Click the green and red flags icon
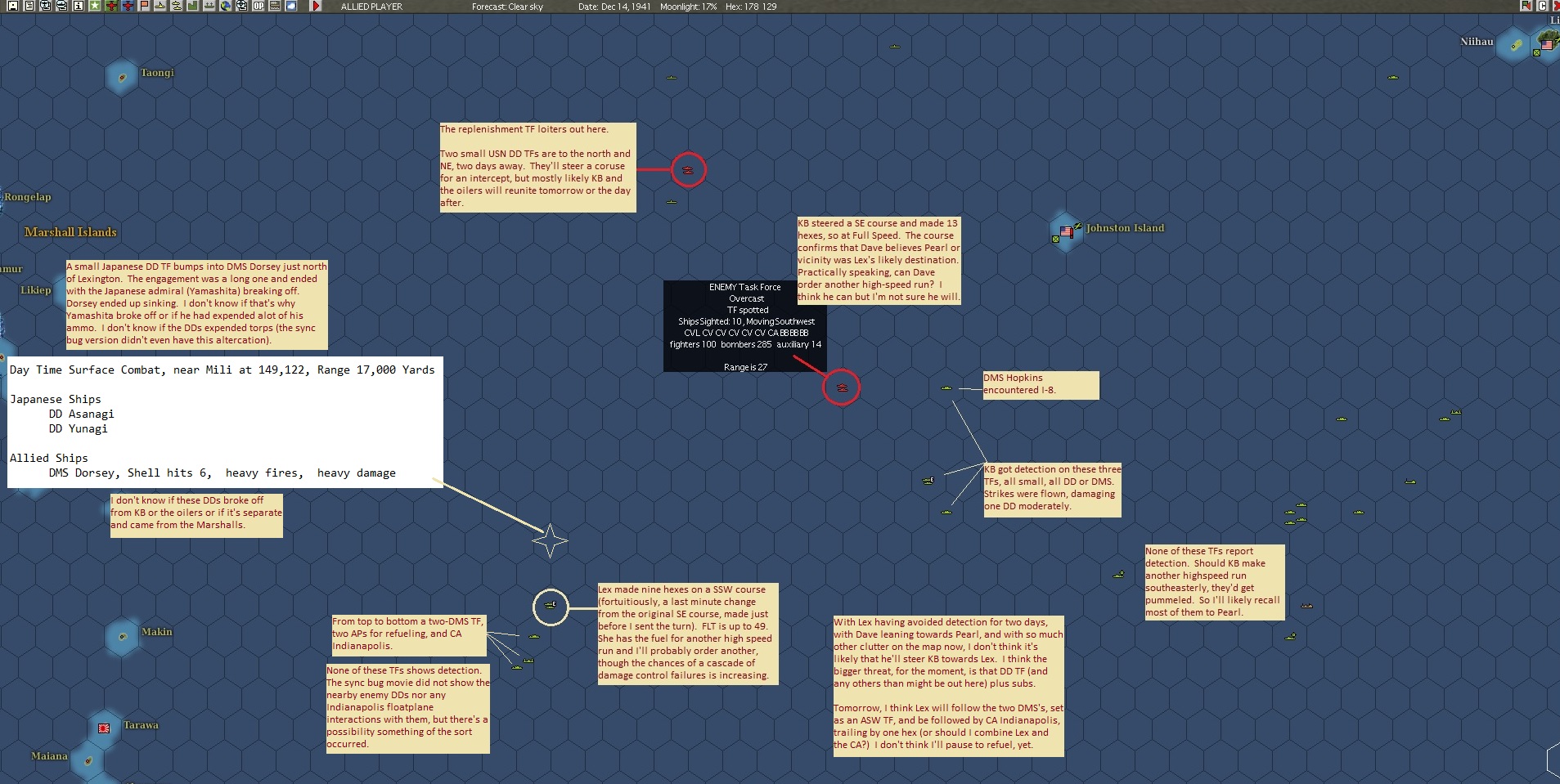 (x=1526, y=6)
